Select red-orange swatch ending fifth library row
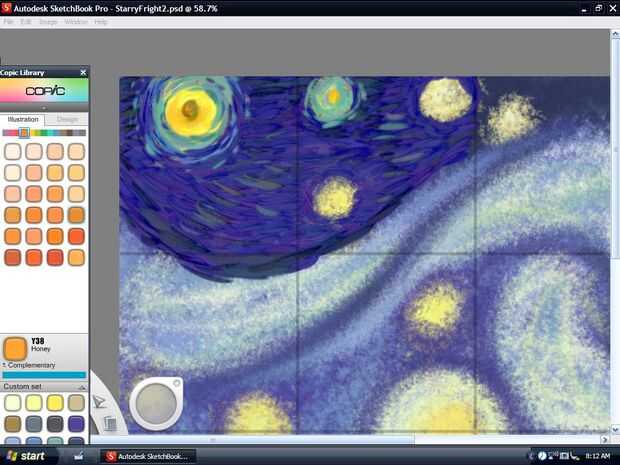Image resolution: width=620 pixels, height=465 pixels. coord(76,236)
